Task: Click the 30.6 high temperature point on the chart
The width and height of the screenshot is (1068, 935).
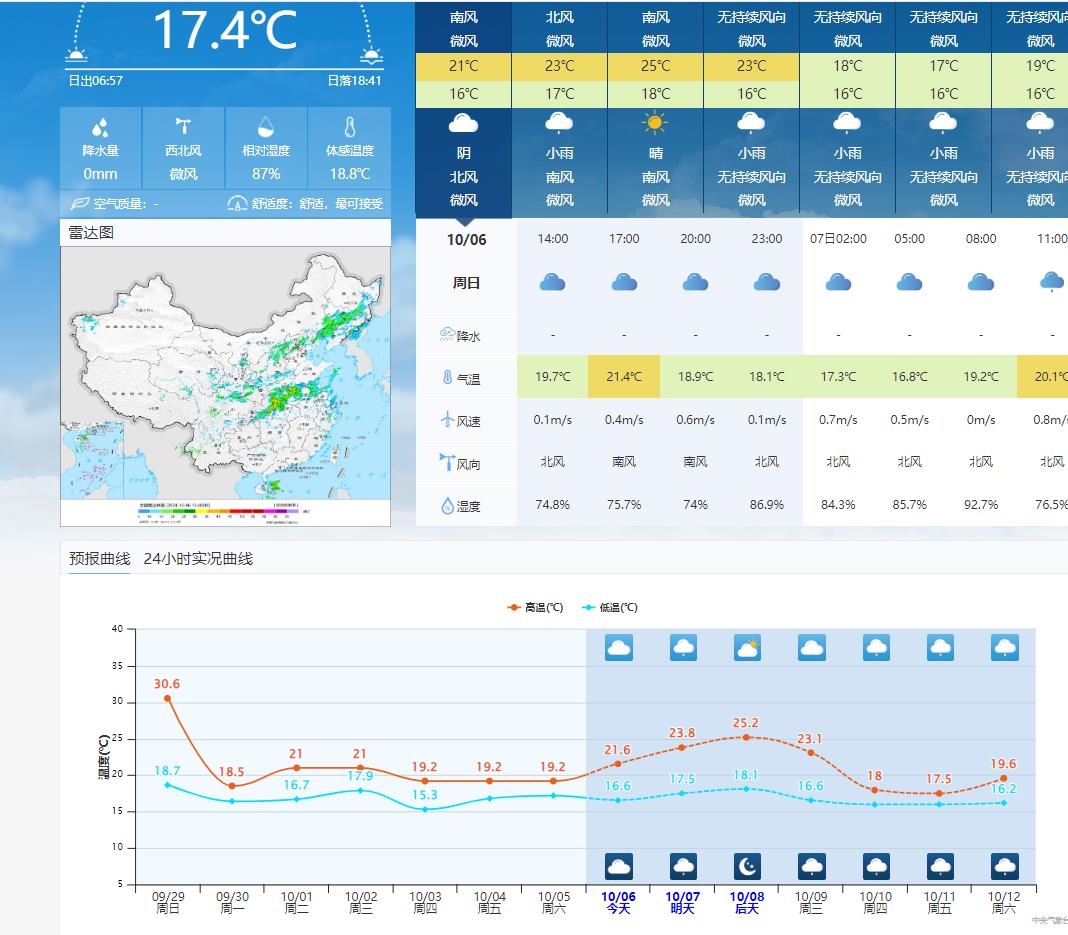Action: pyautogui.click(x=168, y=698)
